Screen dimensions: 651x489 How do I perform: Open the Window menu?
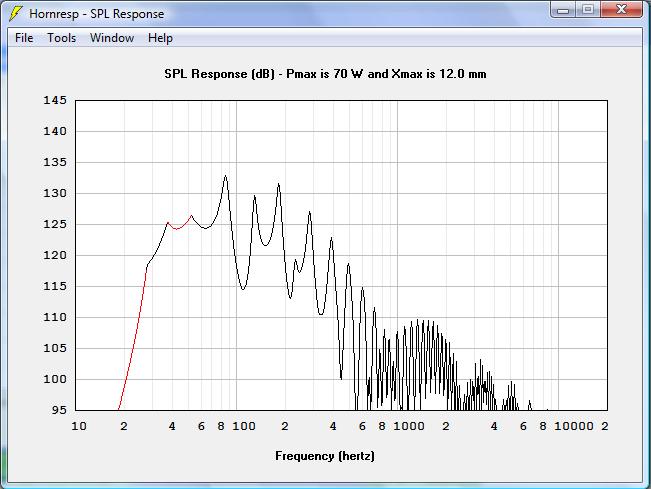tap(112, 38)
